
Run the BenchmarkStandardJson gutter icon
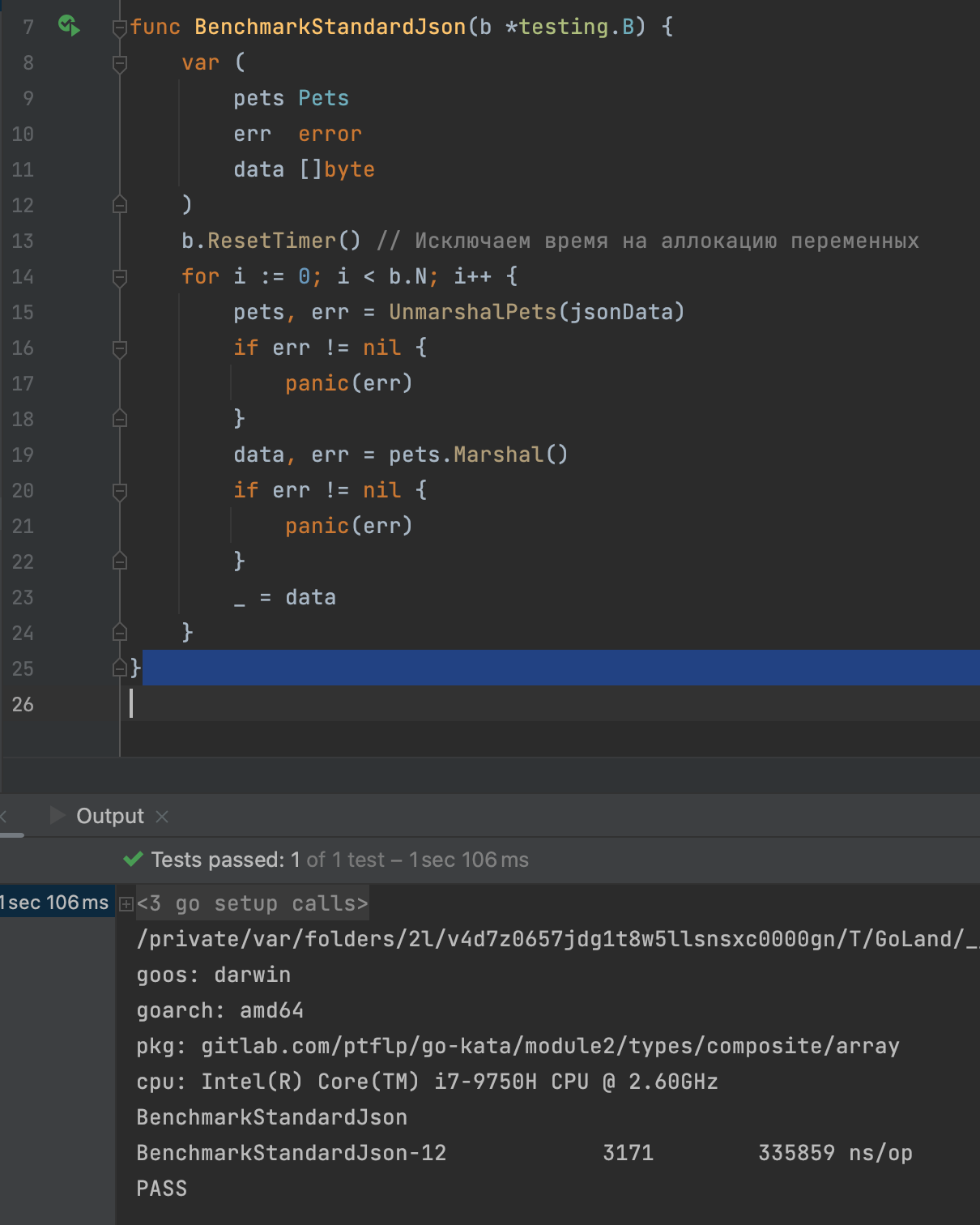pos(69,26)
